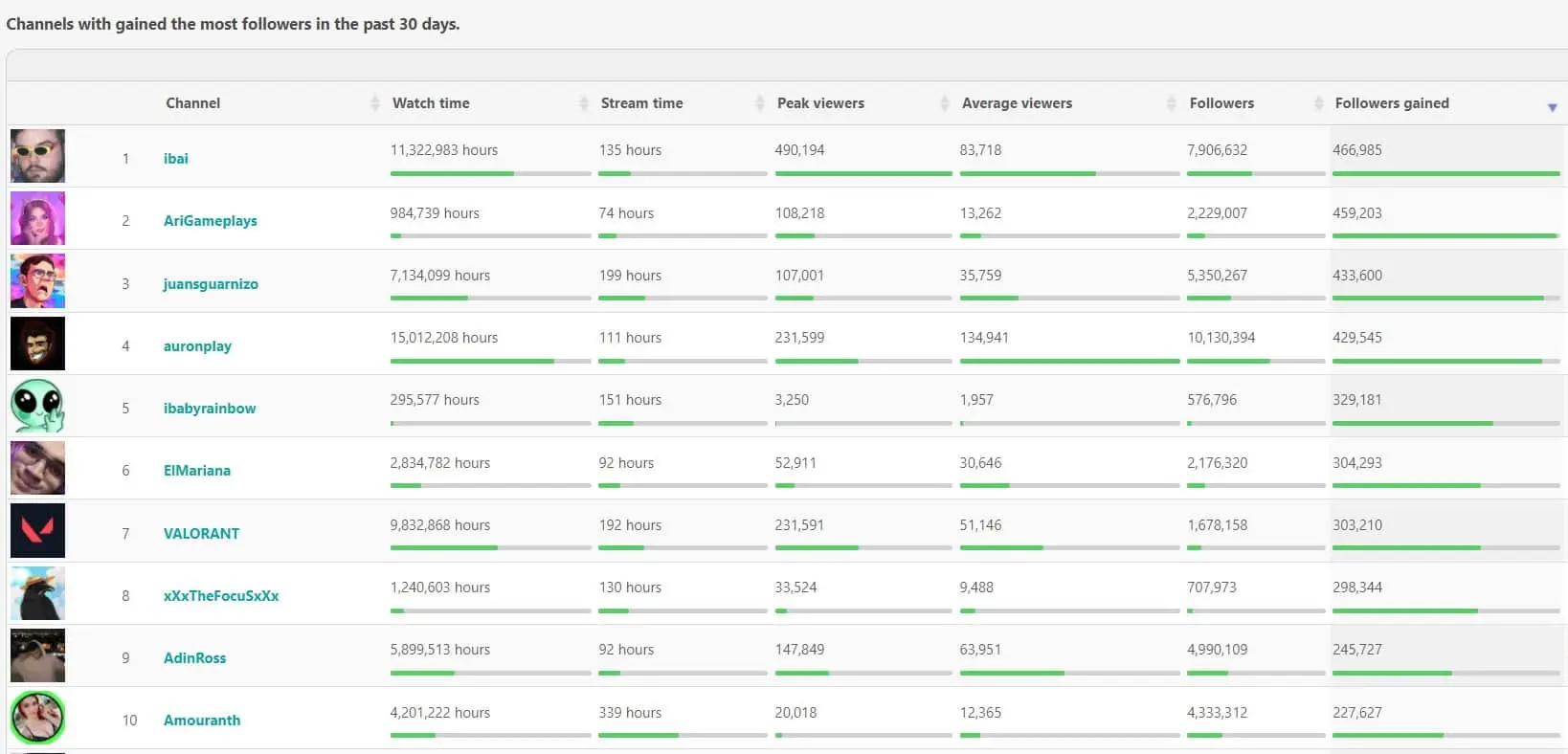Select AriGameplays stream time 74 hours
This screenshot has height=754, width=1568.
pos(626,213)
